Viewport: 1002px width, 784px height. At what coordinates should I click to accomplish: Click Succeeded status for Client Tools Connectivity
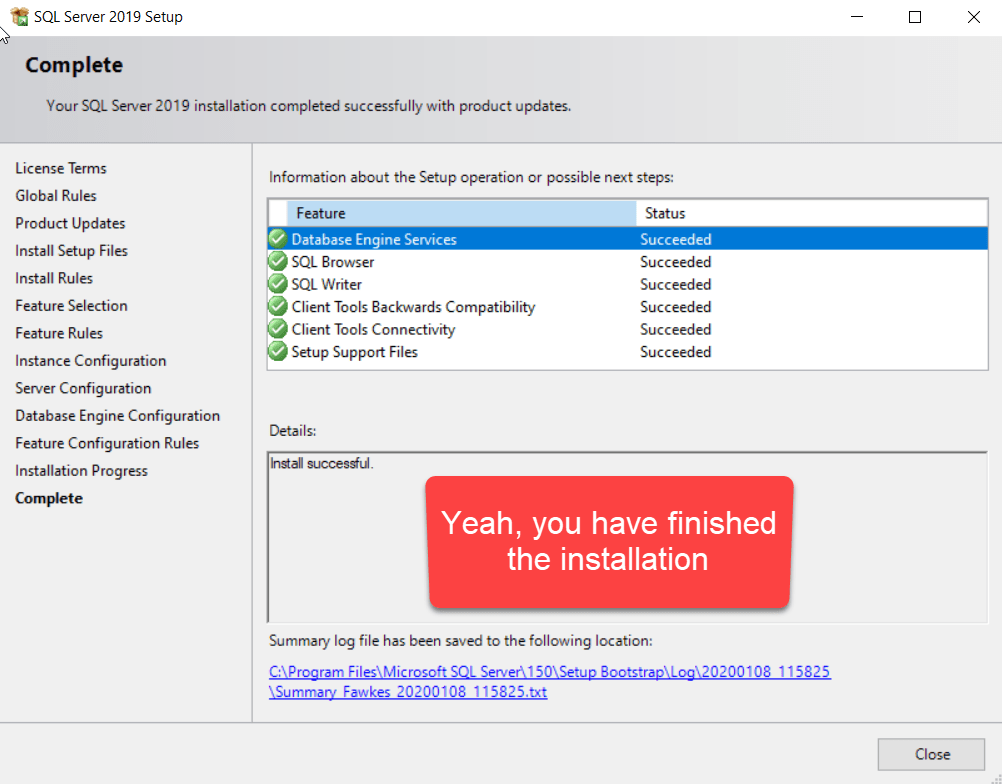click(675, 329)
